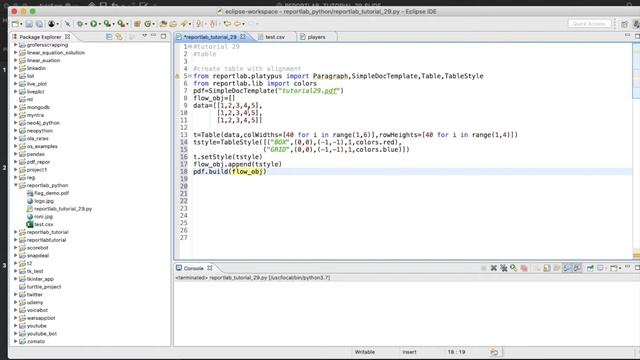Maximize the Package Explorer view
The image size is (640, 360).
coord(164,36)
